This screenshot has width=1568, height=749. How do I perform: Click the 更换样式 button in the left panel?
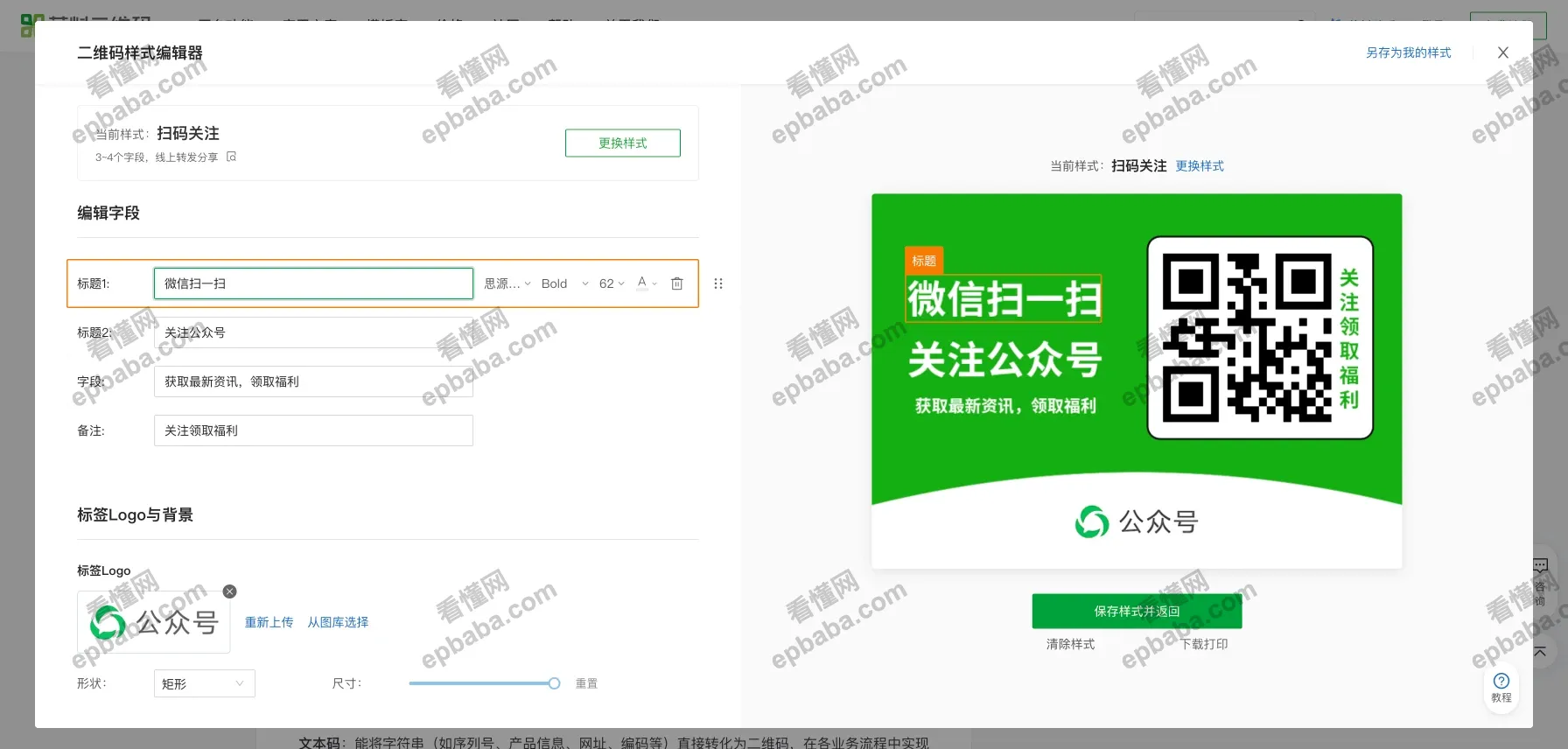(x=623, y=143)
